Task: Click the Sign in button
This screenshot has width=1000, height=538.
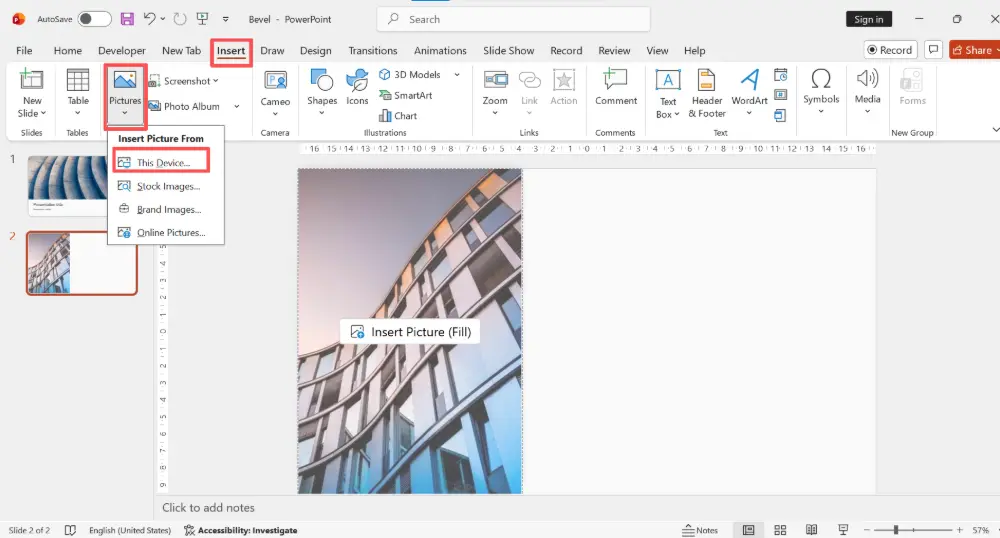Action: [x=869, y=19]
